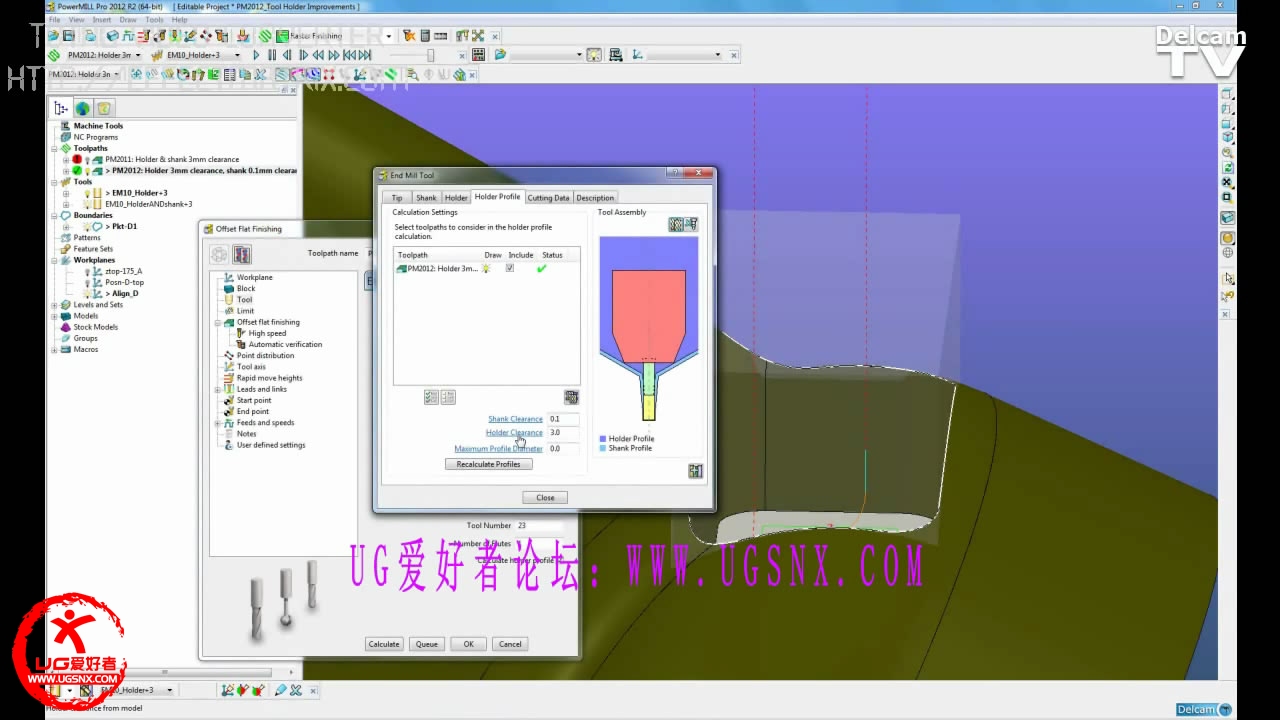This screenshot has height=720, width=1280.
Task: Click the Shank Clearance value field
Action: tap(563, 419)
